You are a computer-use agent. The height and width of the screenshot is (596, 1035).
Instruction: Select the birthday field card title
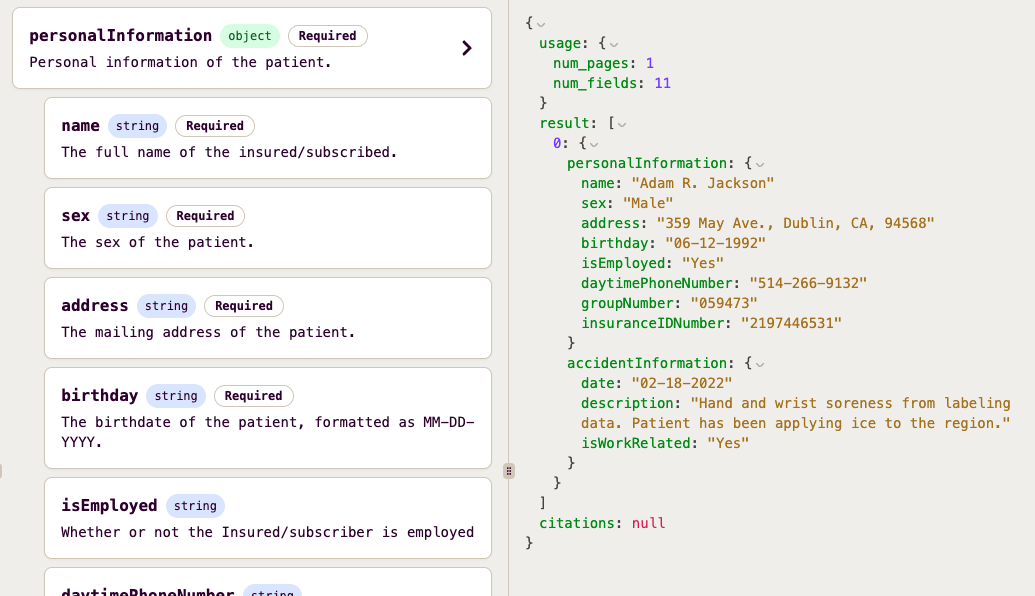coord(100,395)
